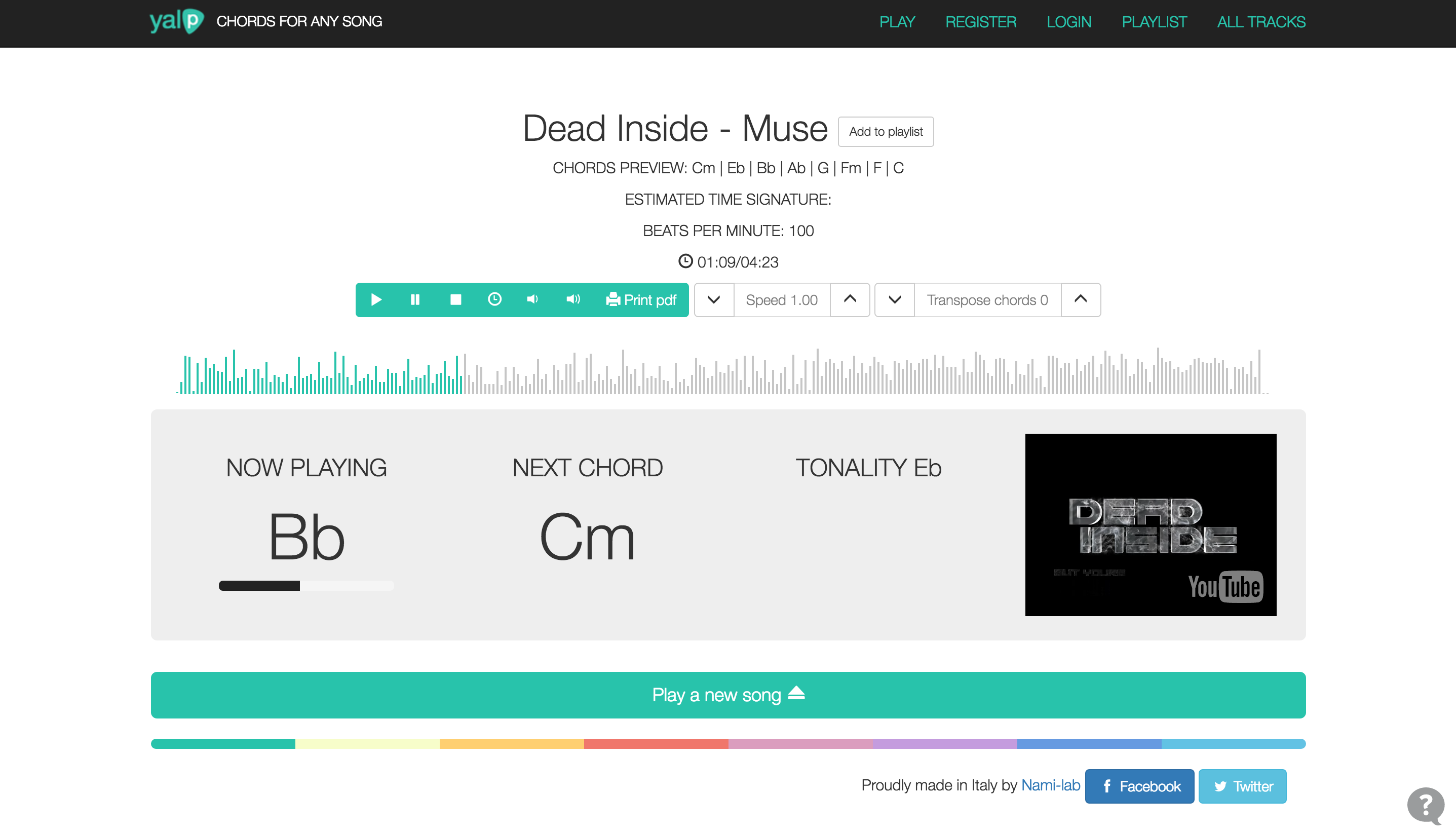Click the Print pdf button

click(x=641, y=300)
